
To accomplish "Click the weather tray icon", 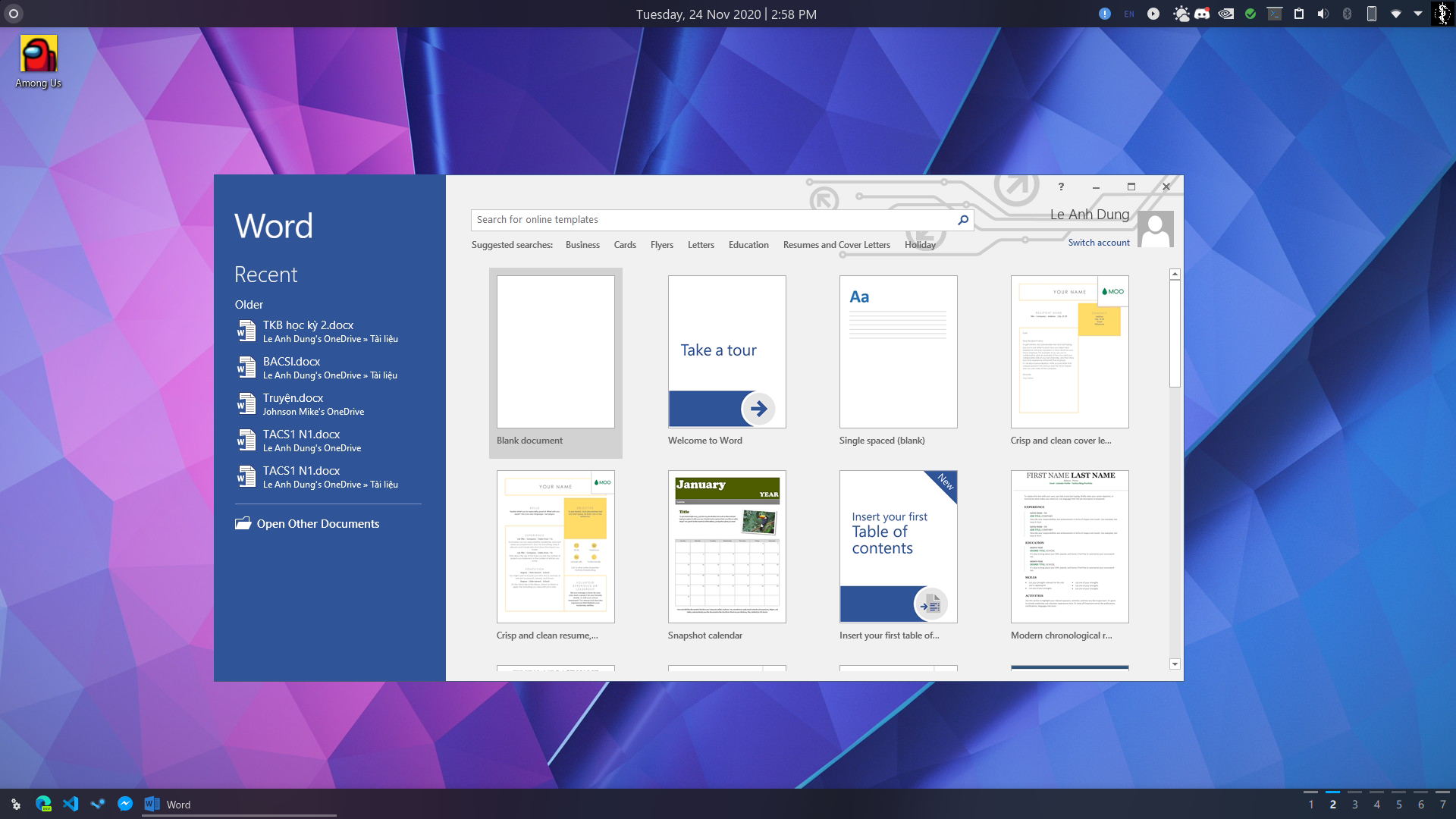I will pyautogui.click(x=1181, y=14).
